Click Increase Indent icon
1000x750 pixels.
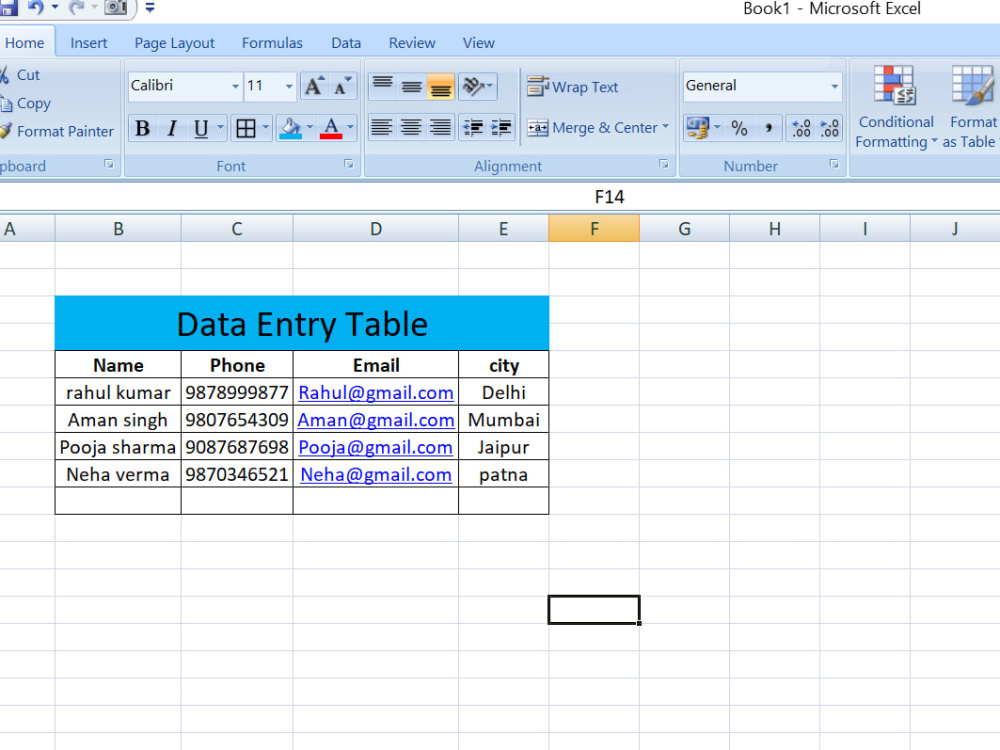coord(502,128)
